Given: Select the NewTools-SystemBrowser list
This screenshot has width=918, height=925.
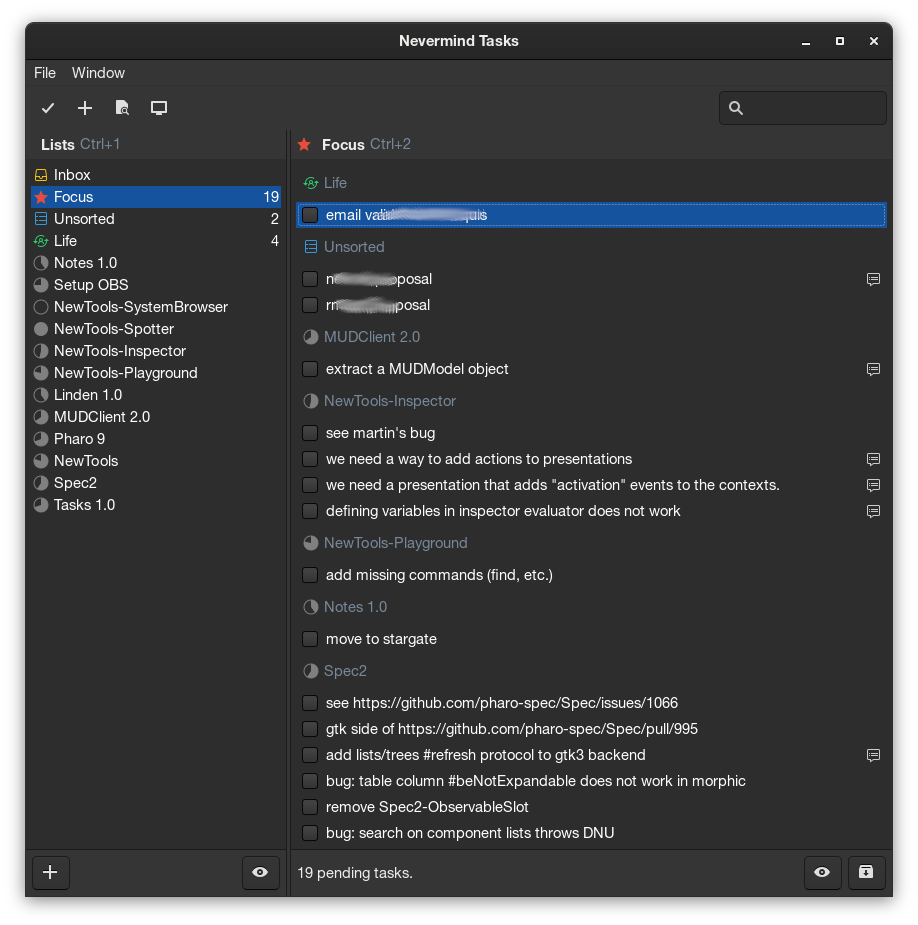Looking at the screenshot, I should (x=156, y=307).
